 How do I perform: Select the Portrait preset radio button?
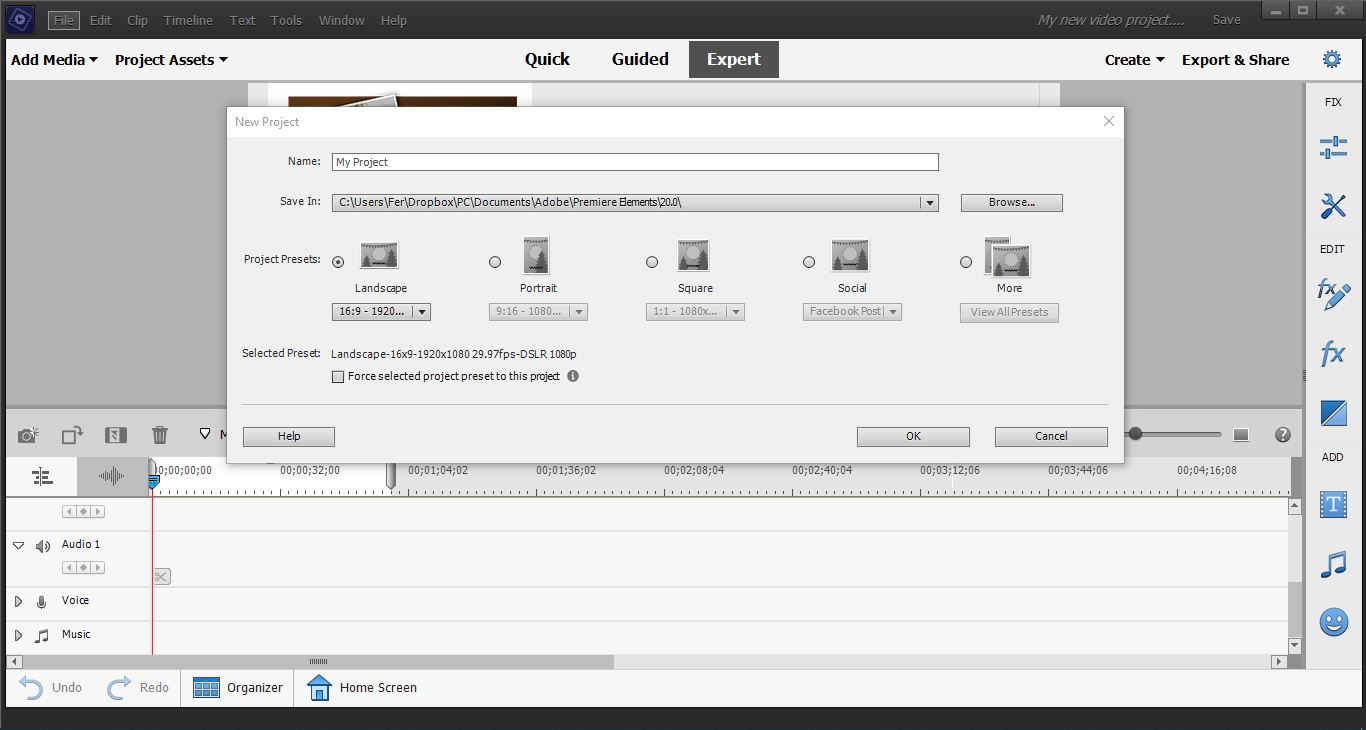pos(495,262)
